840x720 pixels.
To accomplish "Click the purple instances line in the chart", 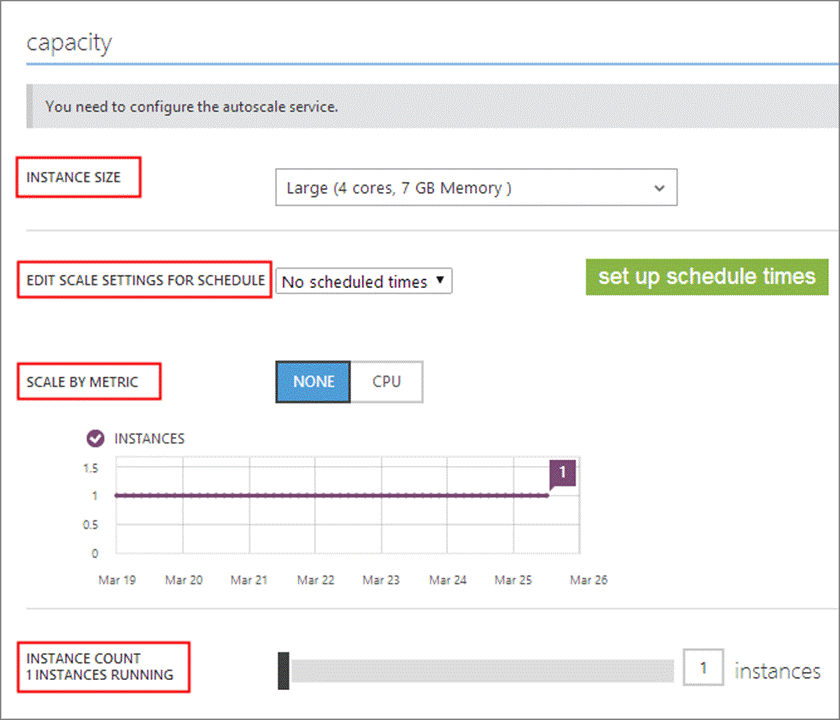I will click(330, 495).
